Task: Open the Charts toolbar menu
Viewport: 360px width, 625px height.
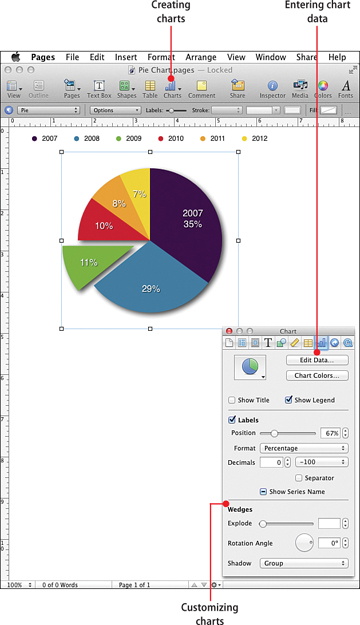Action: [x=172, y=89]
